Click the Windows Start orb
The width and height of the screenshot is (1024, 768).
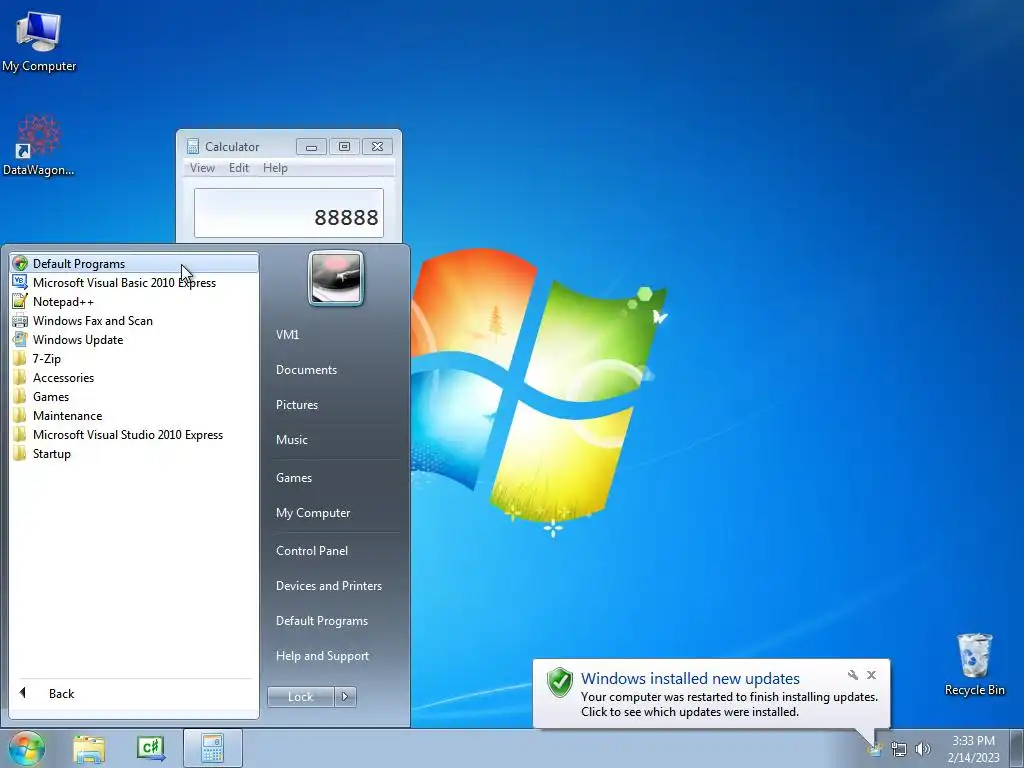(x=27, y=748)
